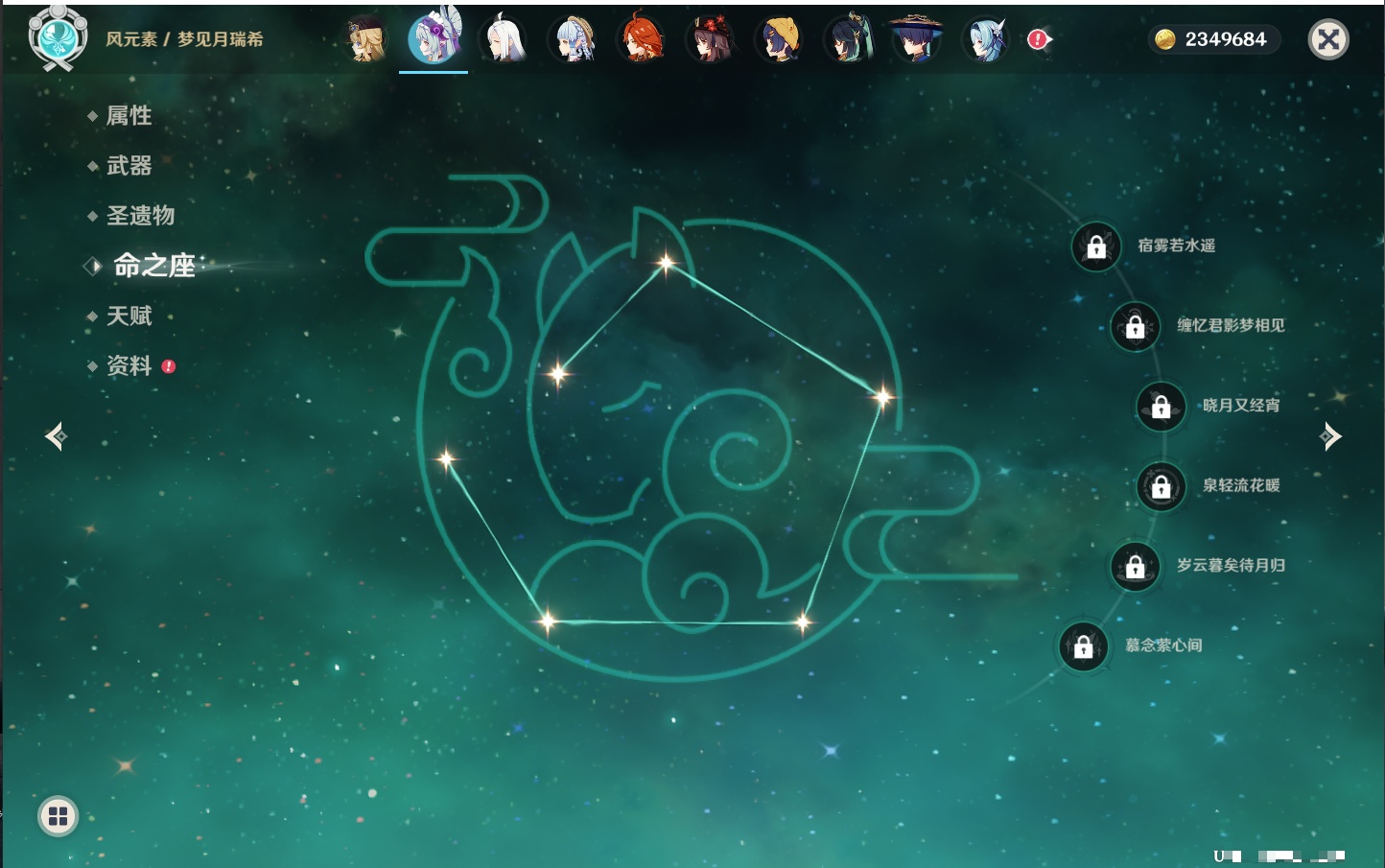The width and height of the screenshot is (1385, 868).
Task: Select the character with wide blue hat
Action: point(916,40)
